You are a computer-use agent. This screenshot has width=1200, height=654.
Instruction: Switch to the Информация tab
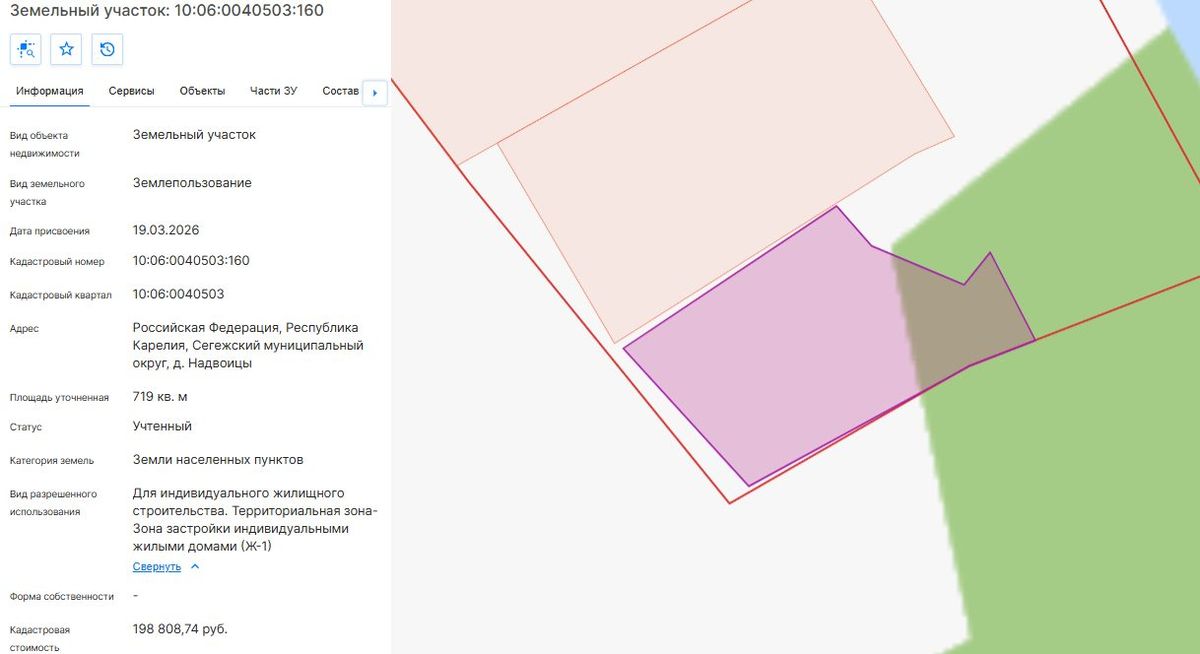click(50, 91)
